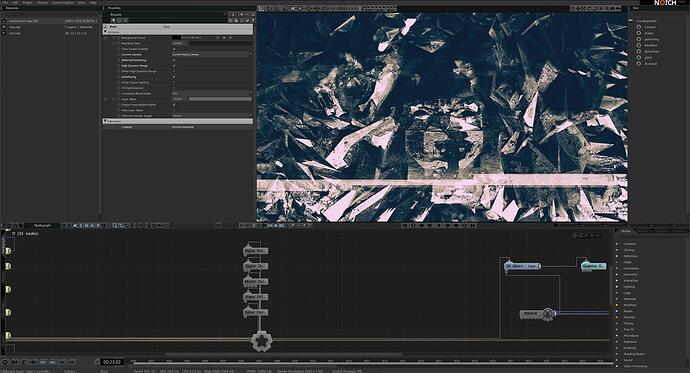Click the Nodegraph panel label

coord(43,226)
